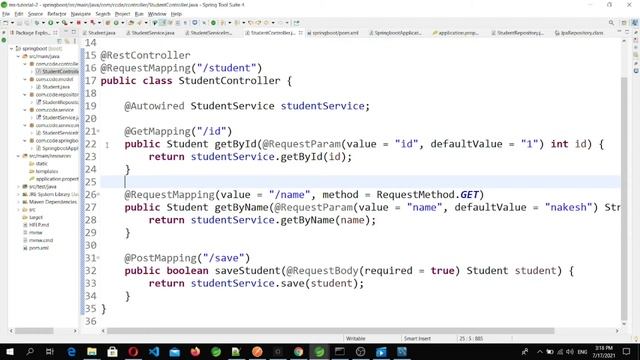
Task: Click the Debug bug toolbar icon
Action: [x=37, y=23]
